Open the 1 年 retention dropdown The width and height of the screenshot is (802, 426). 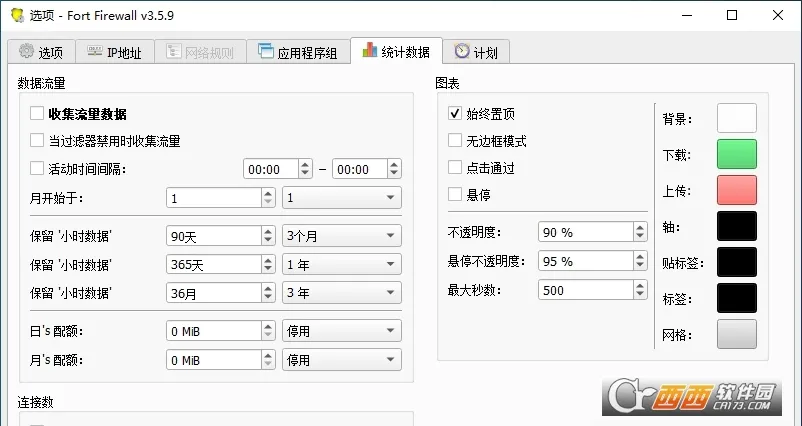342,264
